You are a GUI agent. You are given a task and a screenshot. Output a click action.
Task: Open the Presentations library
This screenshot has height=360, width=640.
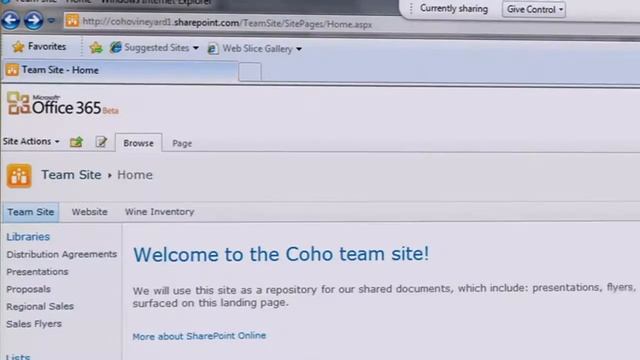tap(37, 272)
